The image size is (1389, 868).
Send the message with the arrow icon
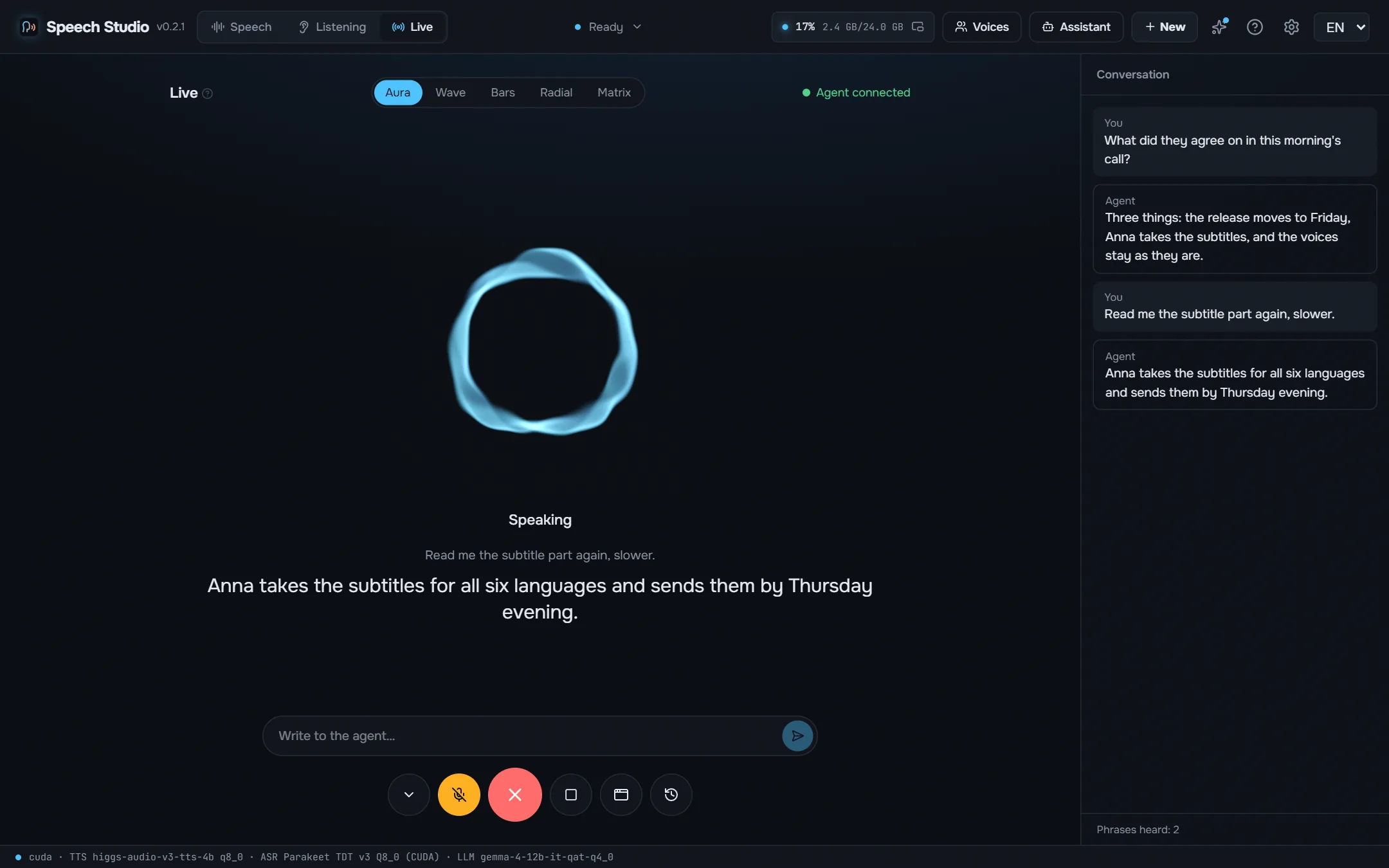point(797,736)
